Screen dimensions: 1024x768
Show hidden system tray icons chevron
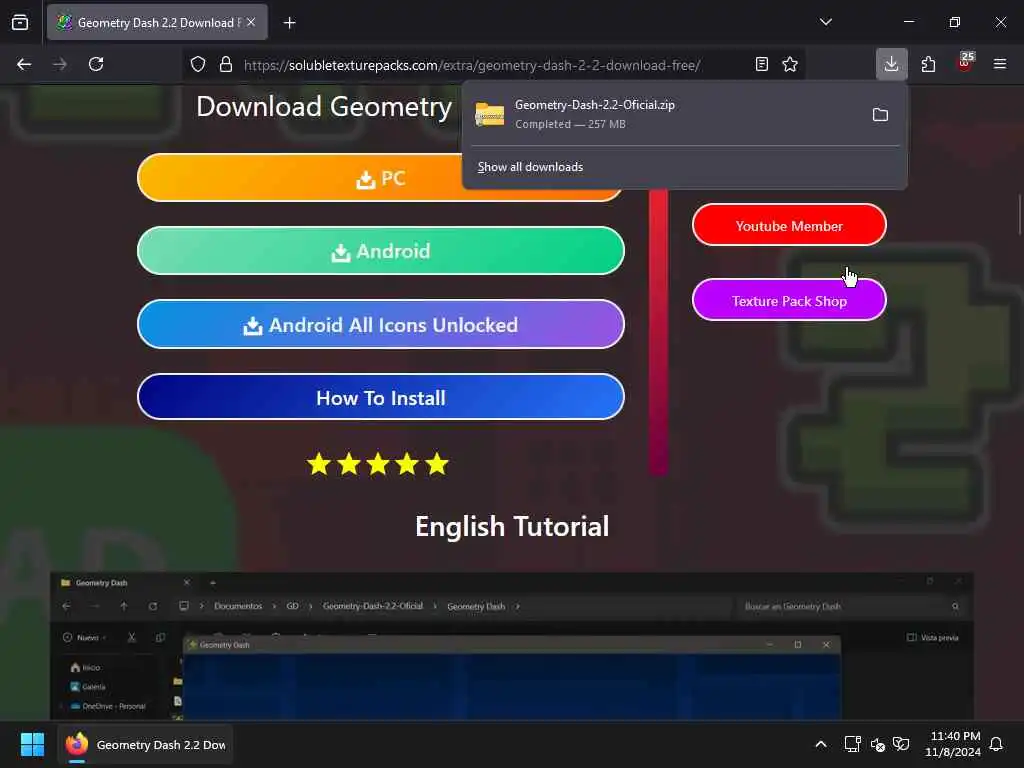821,744
